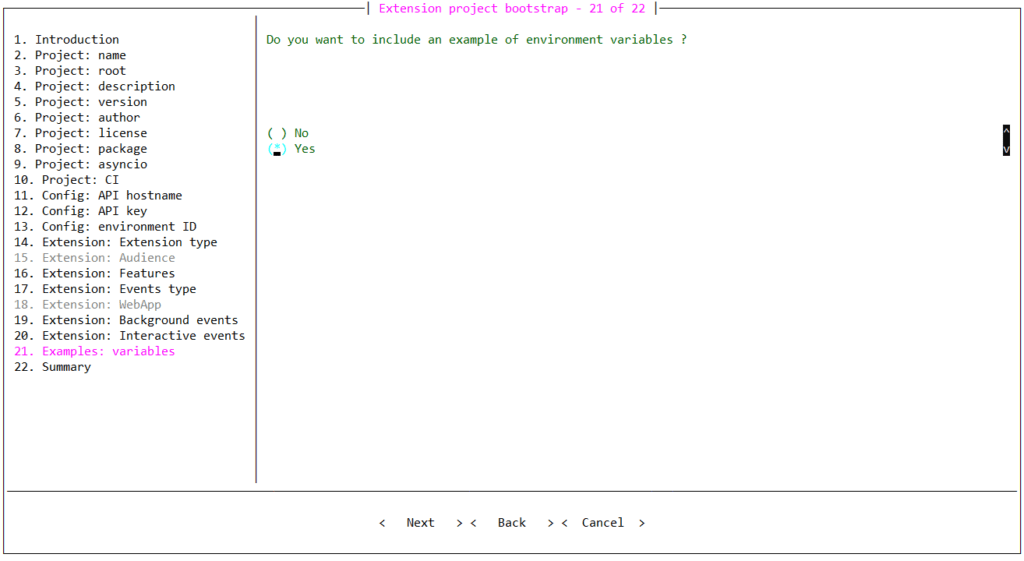Open step 1. Introduction
The image size is (1024, 561).
67,40
